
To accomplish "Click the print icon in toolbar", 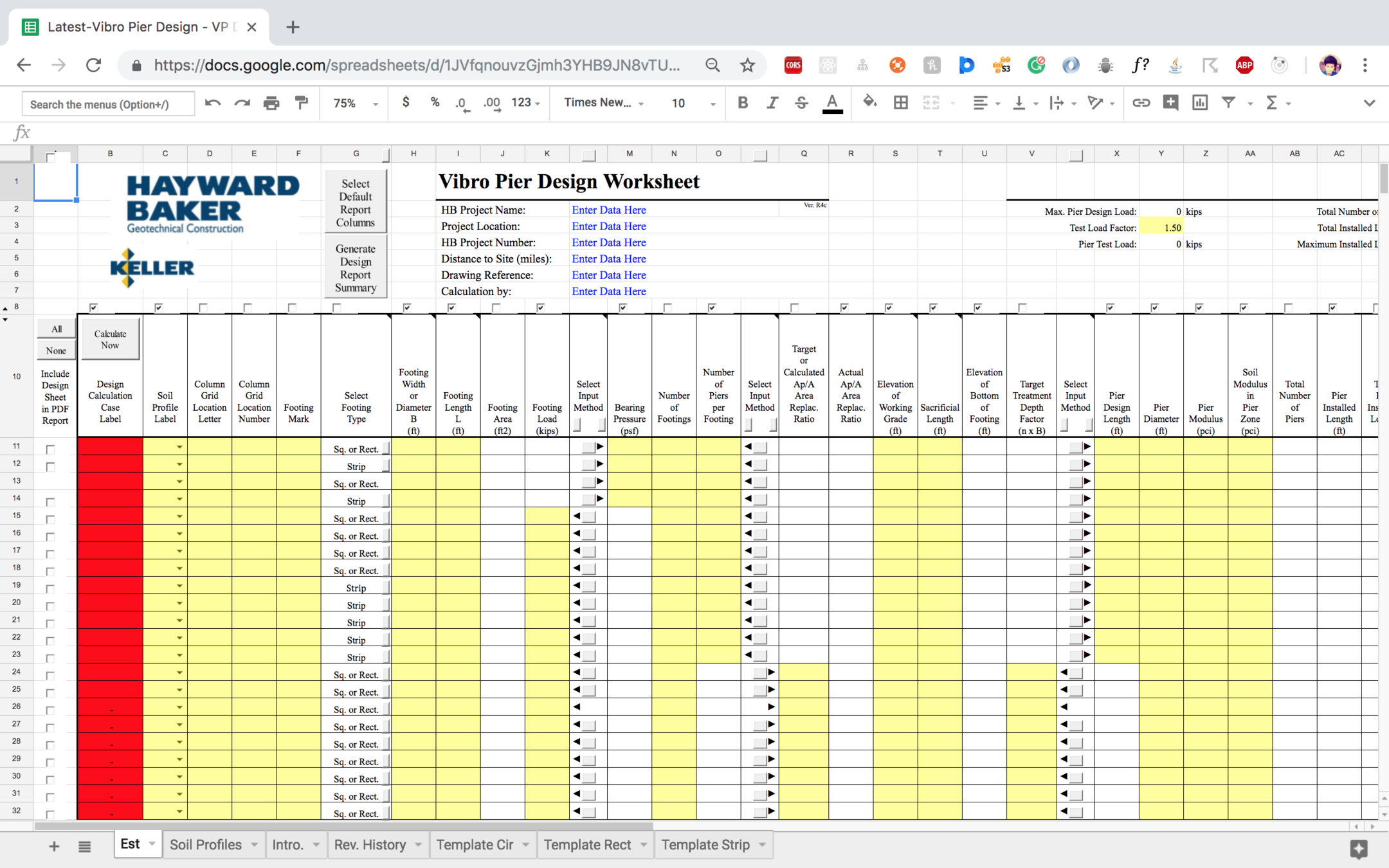I will tap(271, 103).
